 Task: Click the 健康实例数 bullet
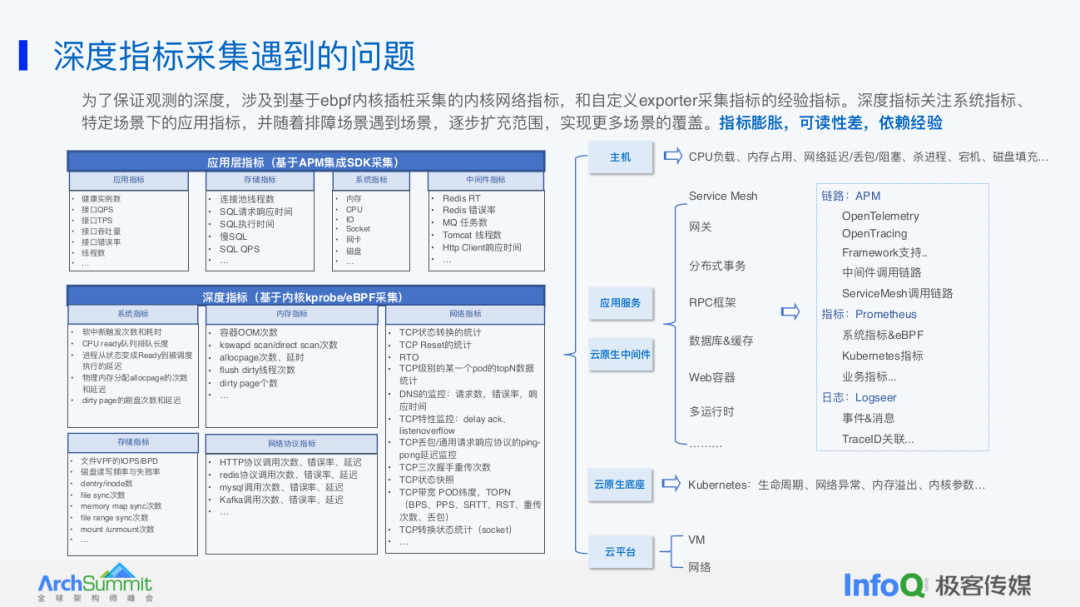pyautogui.click(x=101, y=198)
